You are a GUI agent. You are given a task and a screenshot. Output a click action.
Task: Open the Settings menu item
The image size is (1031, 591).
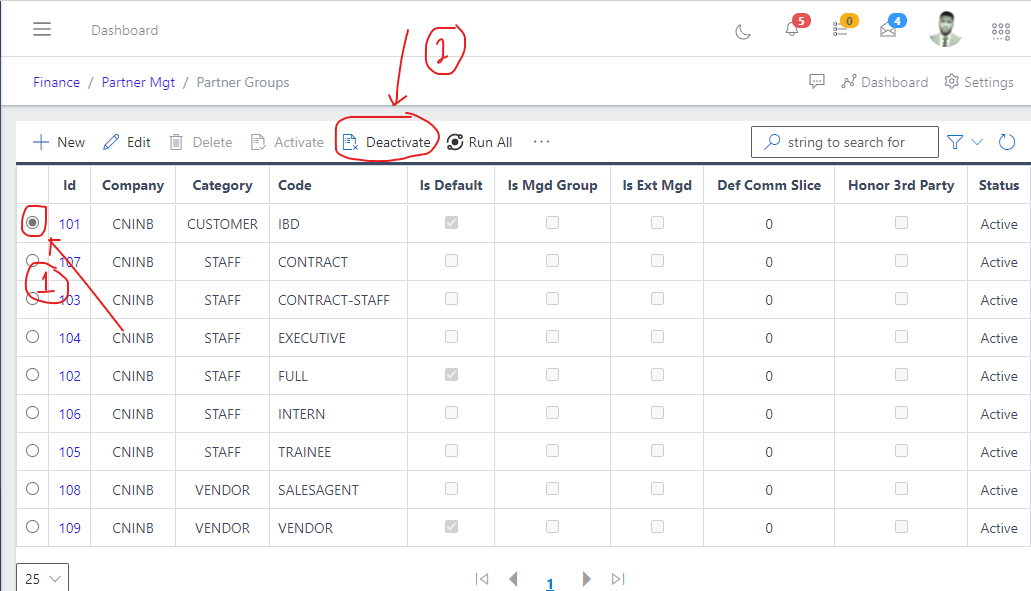click(x=979, y=81)
